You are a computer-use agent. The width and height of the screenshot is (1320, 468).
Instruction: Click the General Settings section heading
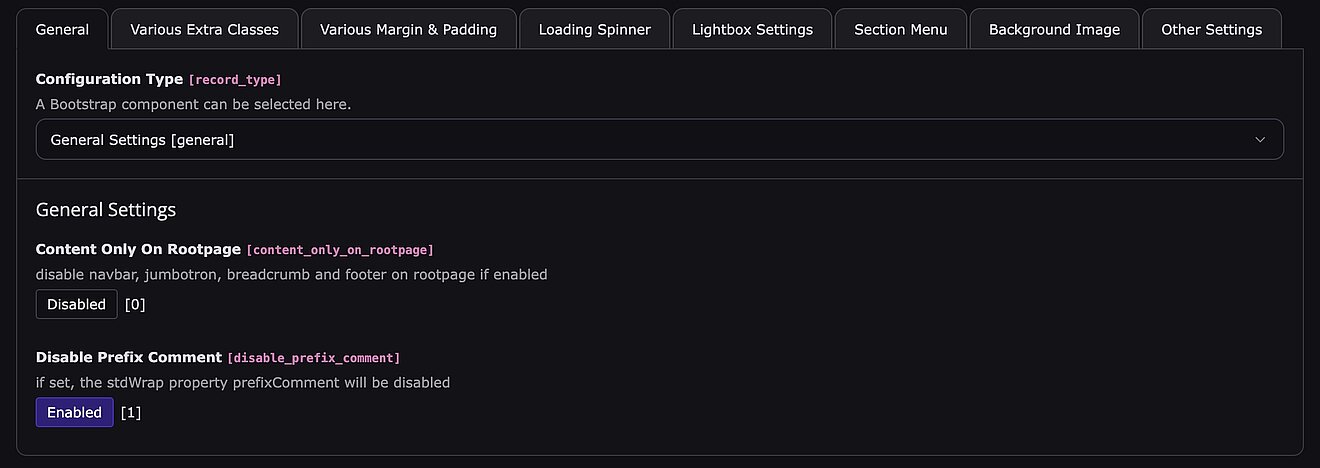[x=106, y=210]
